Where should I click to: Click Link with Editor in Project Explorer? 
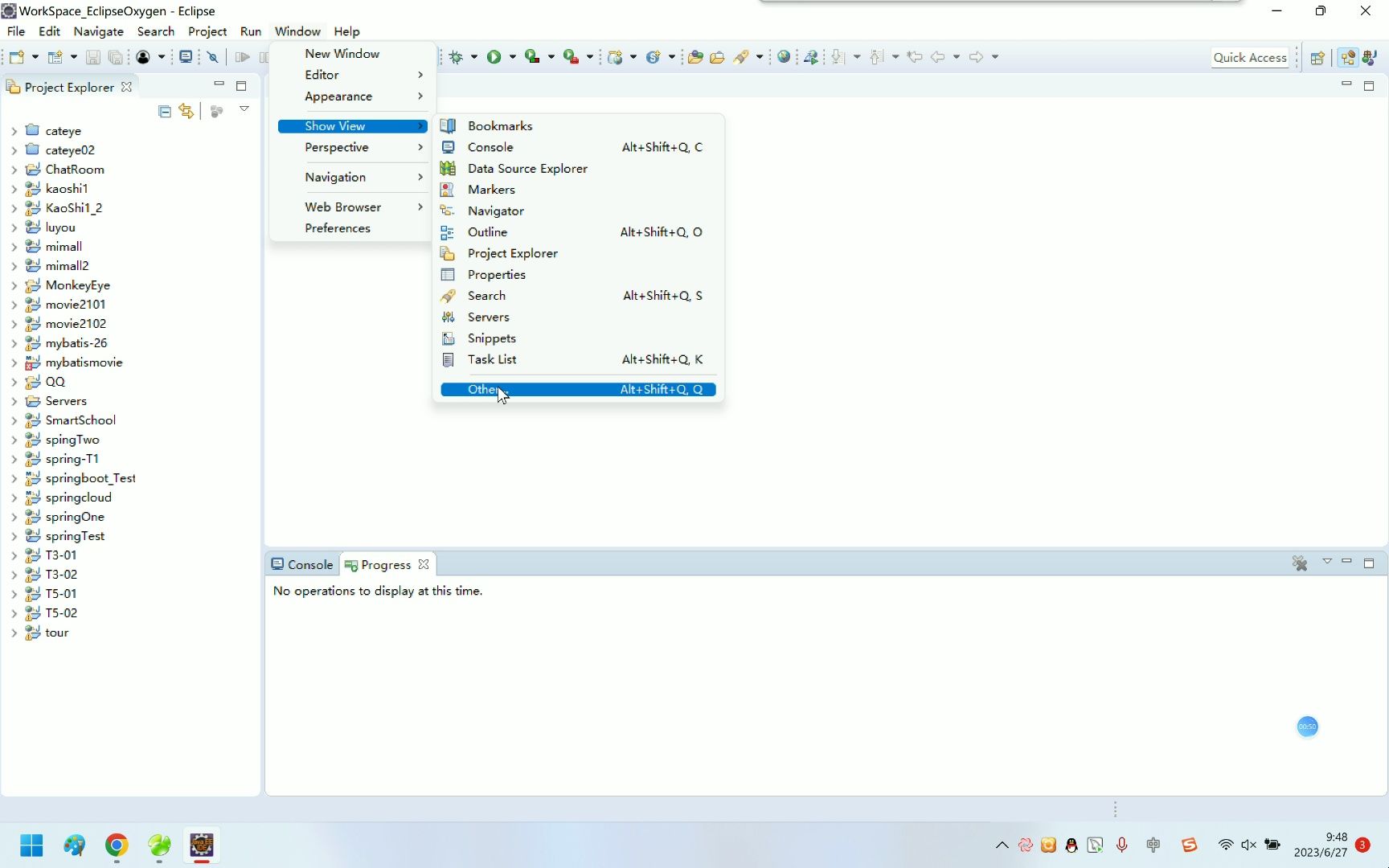coord(186,112)
